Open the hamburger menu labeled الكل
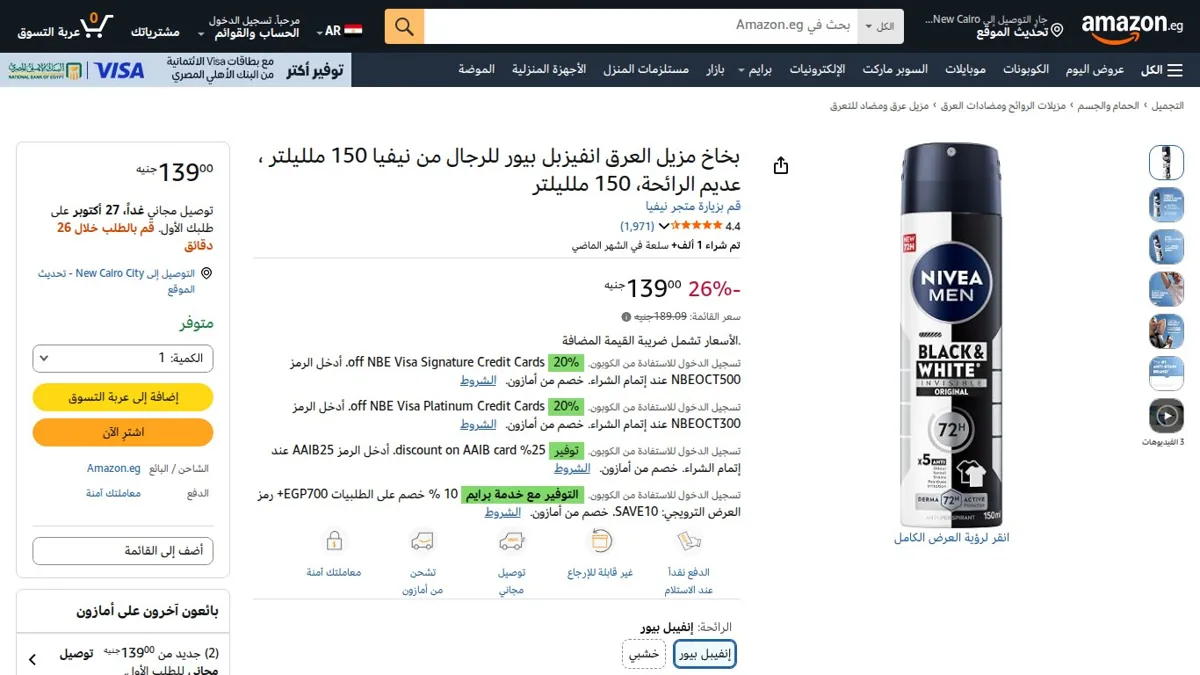Screen dimensions: 1200x675 1162,70
